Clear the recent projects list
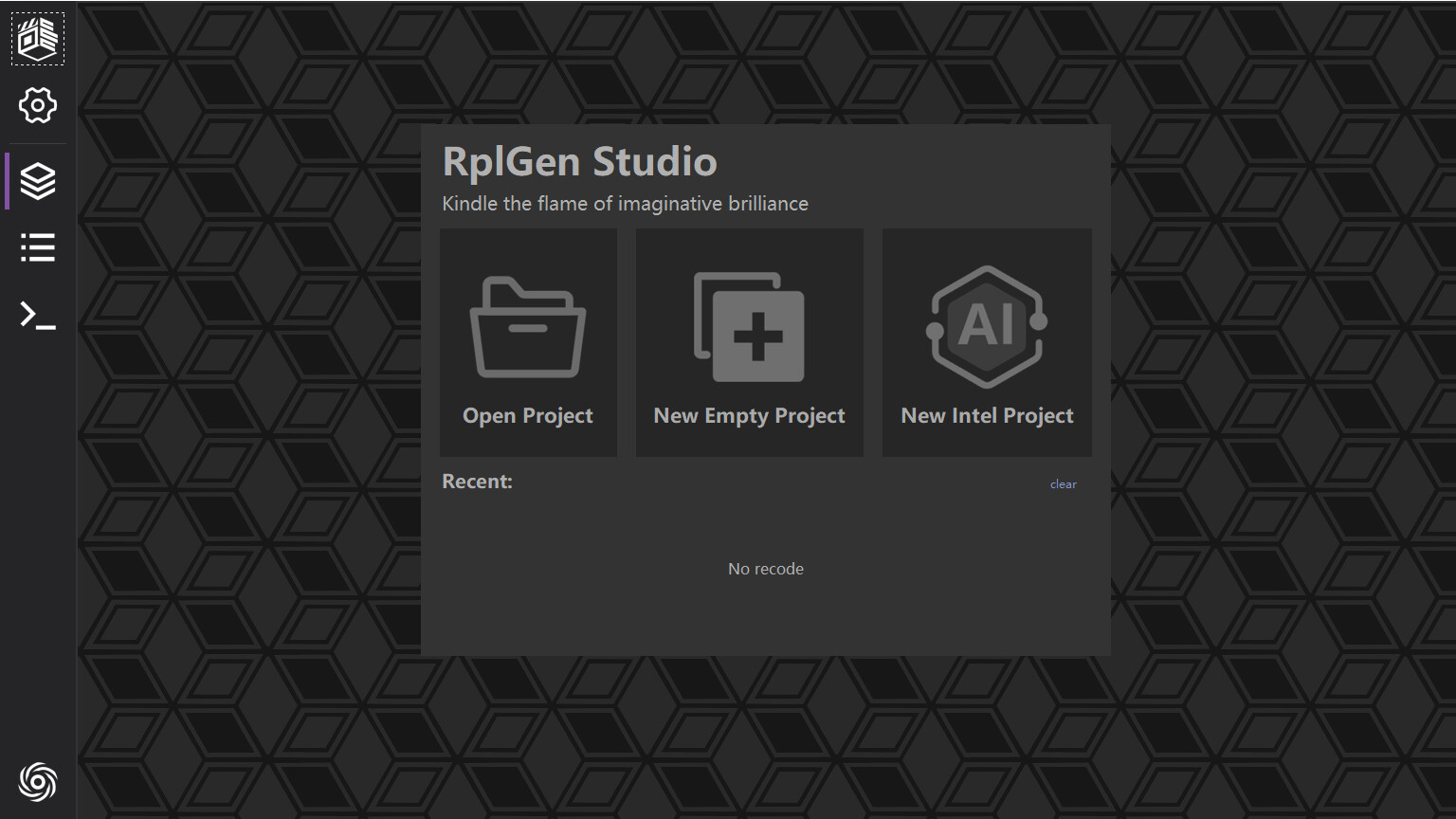The width and height of the screenshot is (1456, 819). pyautogui.click(x=1063, y=483)
